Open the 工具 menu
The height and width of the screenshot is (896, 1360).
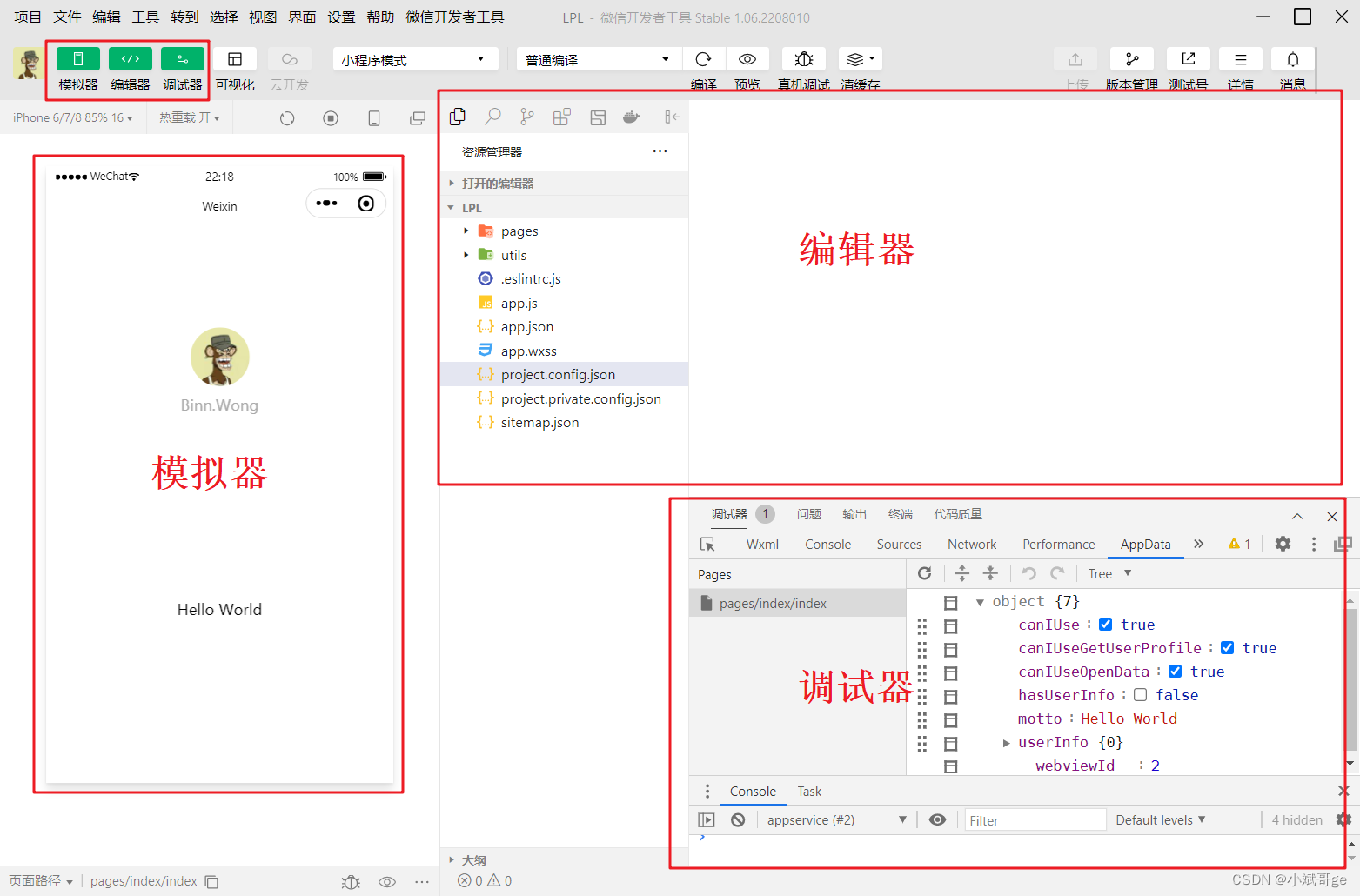pos(144,16)
